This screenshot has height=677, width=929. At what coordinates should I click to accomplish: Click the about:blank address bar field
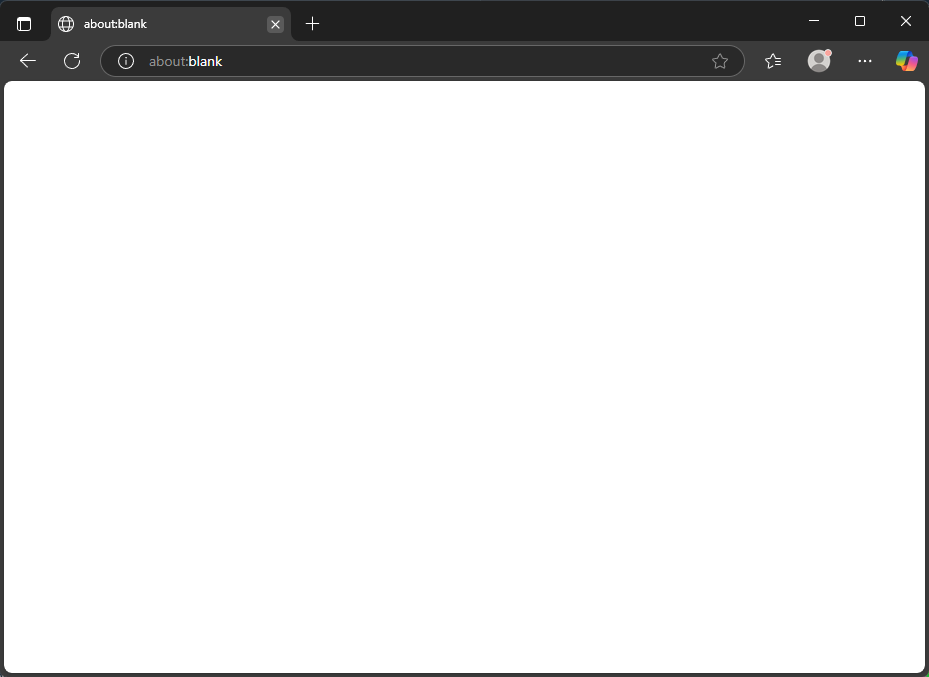point(422,61)
